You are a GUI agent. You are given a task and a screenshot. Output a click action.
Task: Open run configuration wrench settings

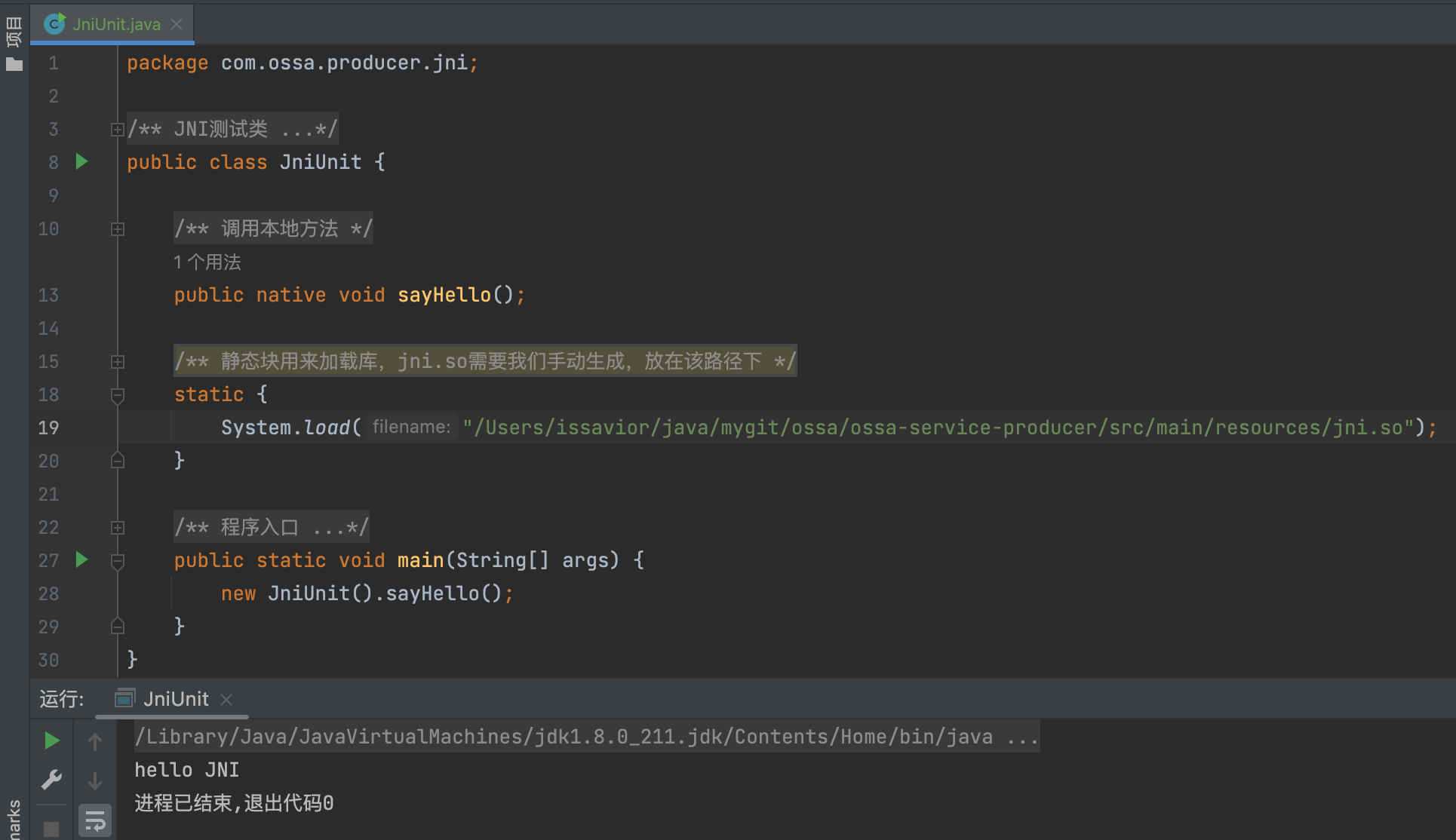[51, 780]
